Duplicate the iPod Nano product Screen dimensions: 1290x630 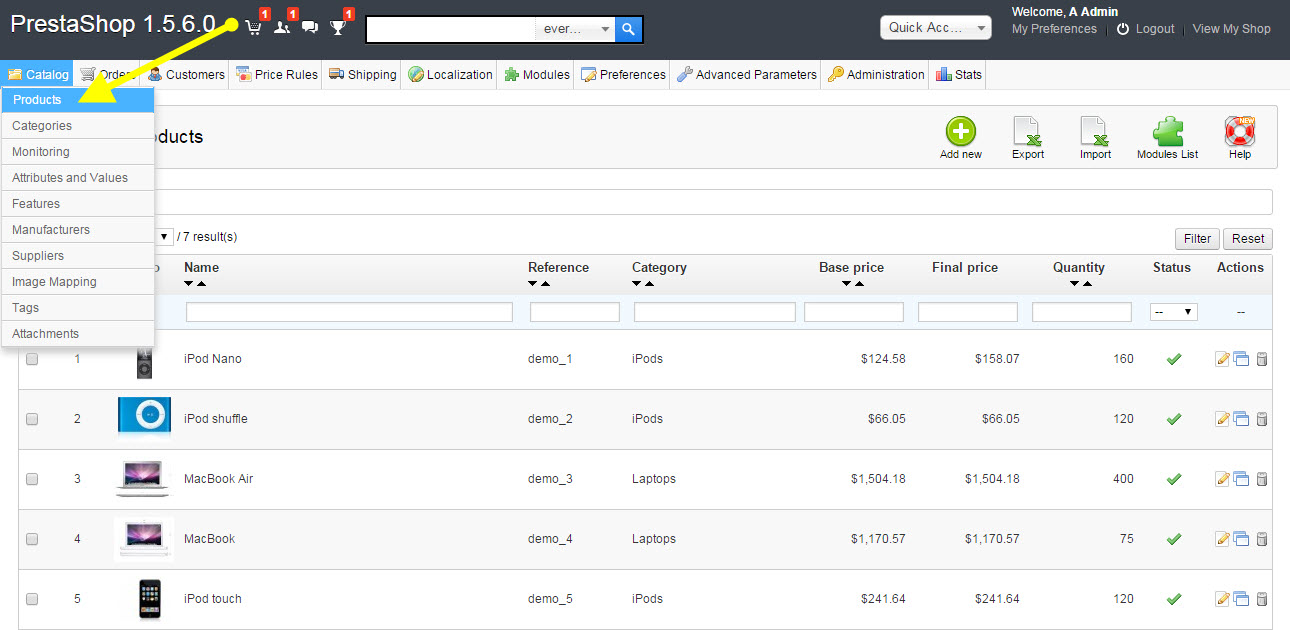coord(1241,359)
